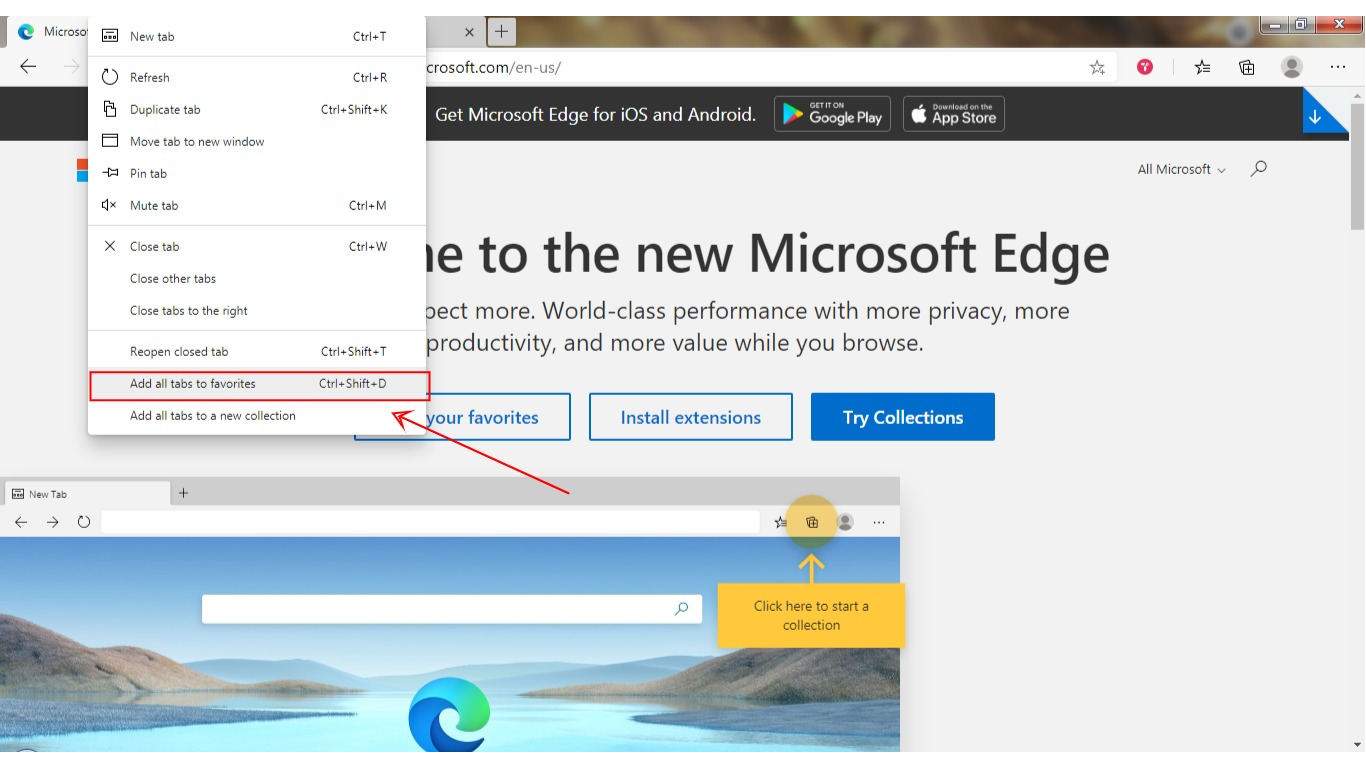Choose Add all tabs to a new collection
1366x768 pixels.
[257, 415]
